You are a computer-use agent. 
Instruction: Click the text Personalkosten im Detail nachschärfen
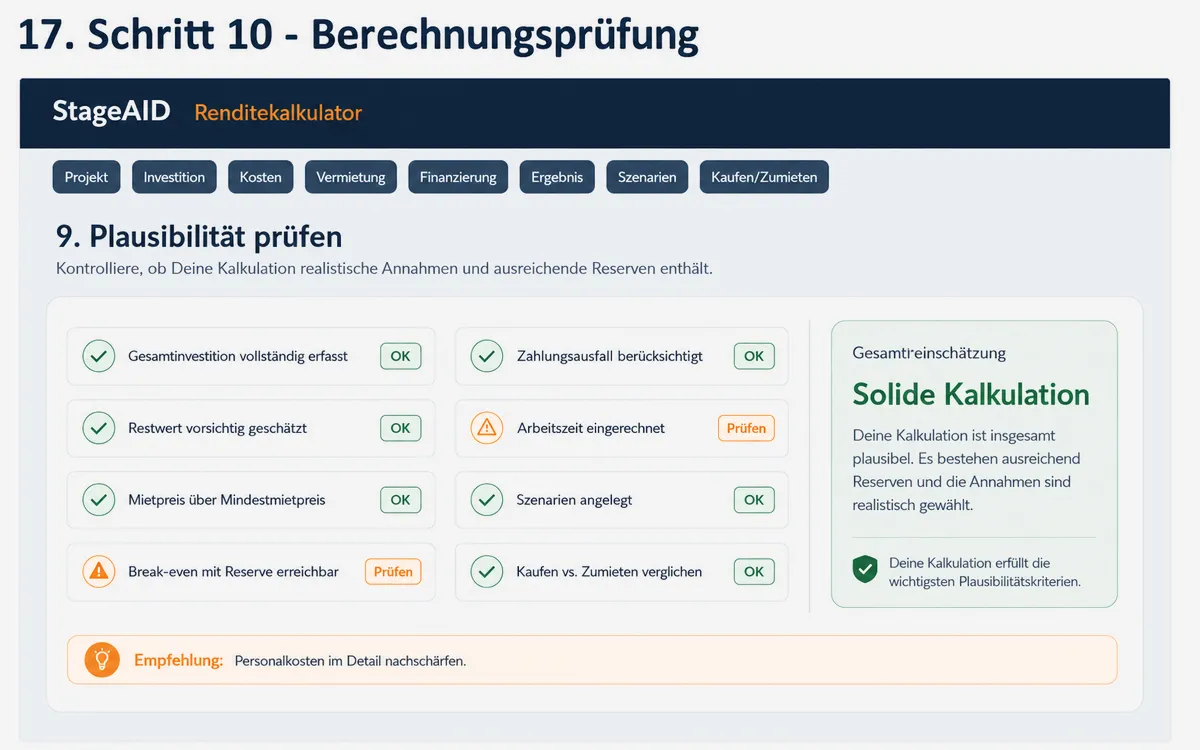tap(350, 661)
